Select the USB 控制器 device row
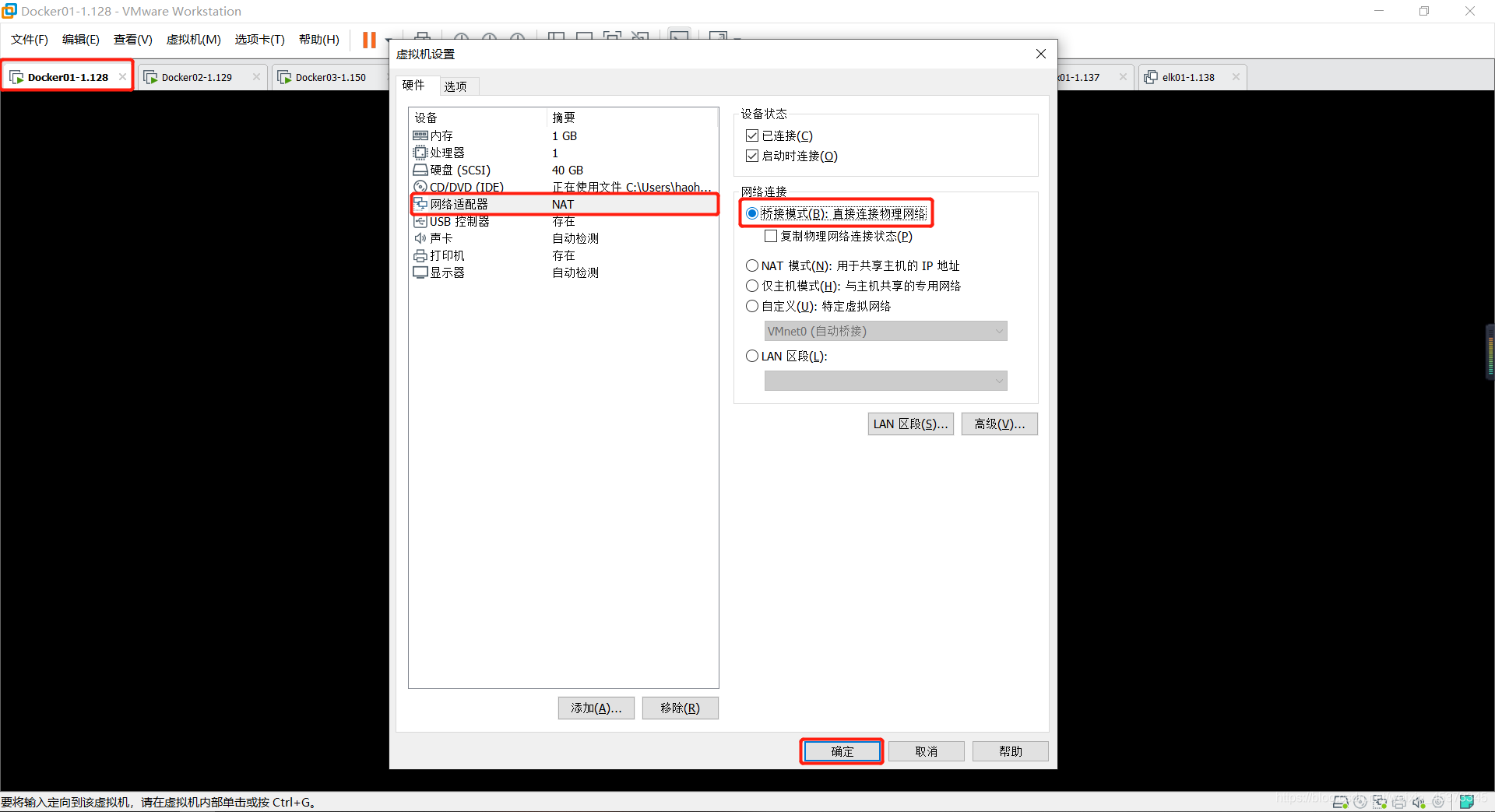The width and height of the screenshot is (1495, 812). [x=564, y=221]
